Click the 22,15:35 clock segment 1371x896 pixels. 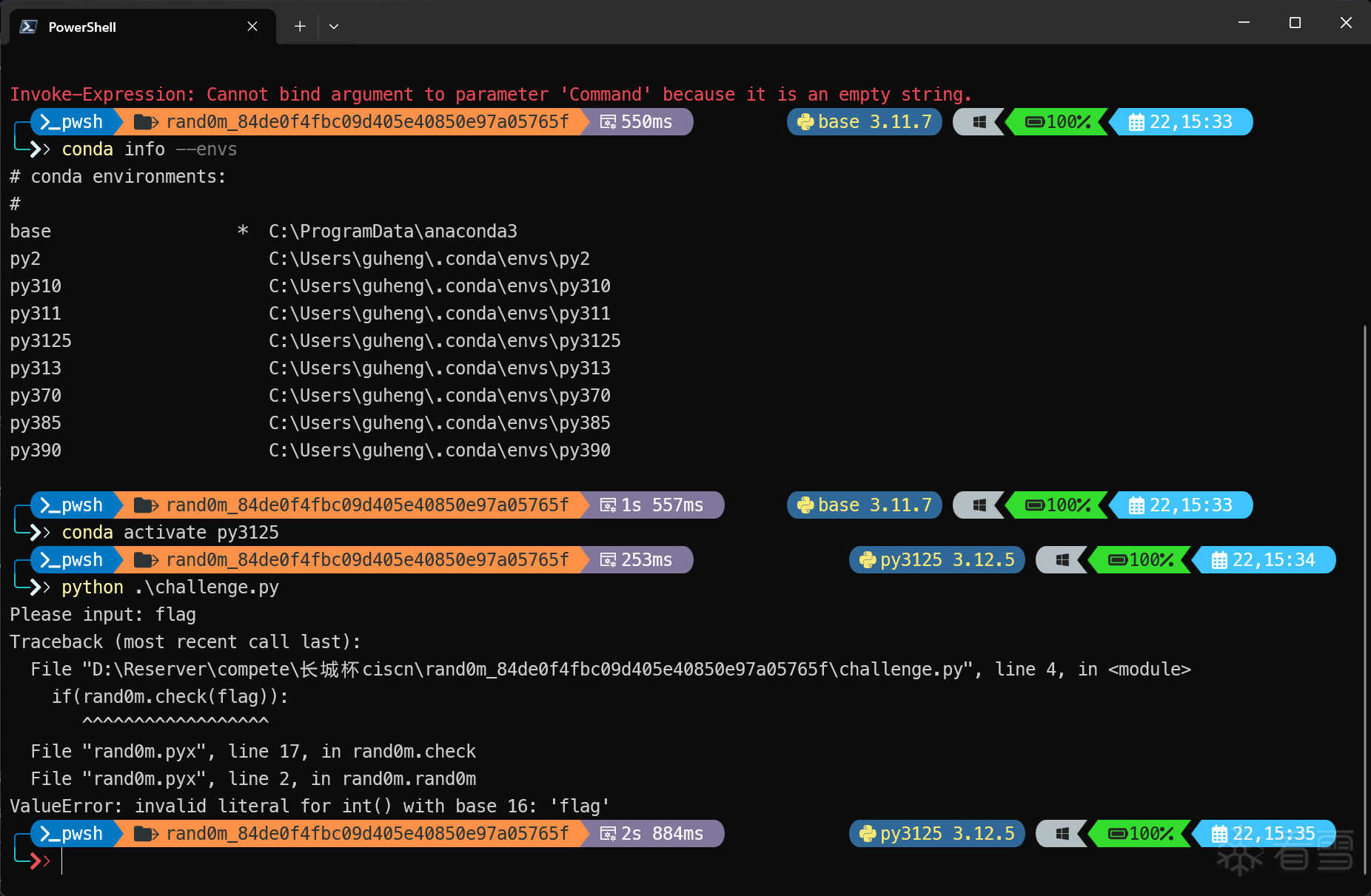1265,834
